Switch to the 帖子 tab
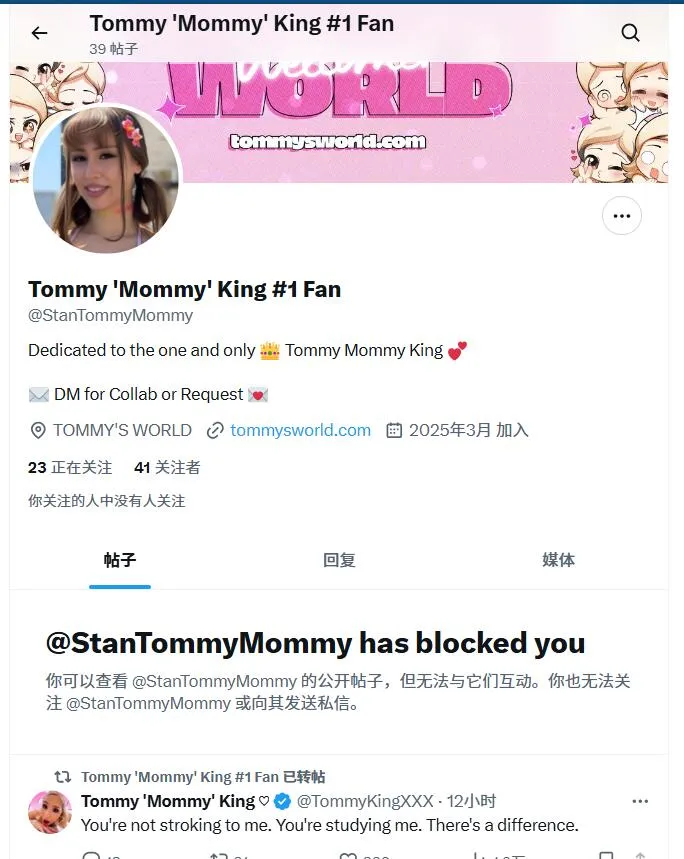 click(x=120, y=560)
